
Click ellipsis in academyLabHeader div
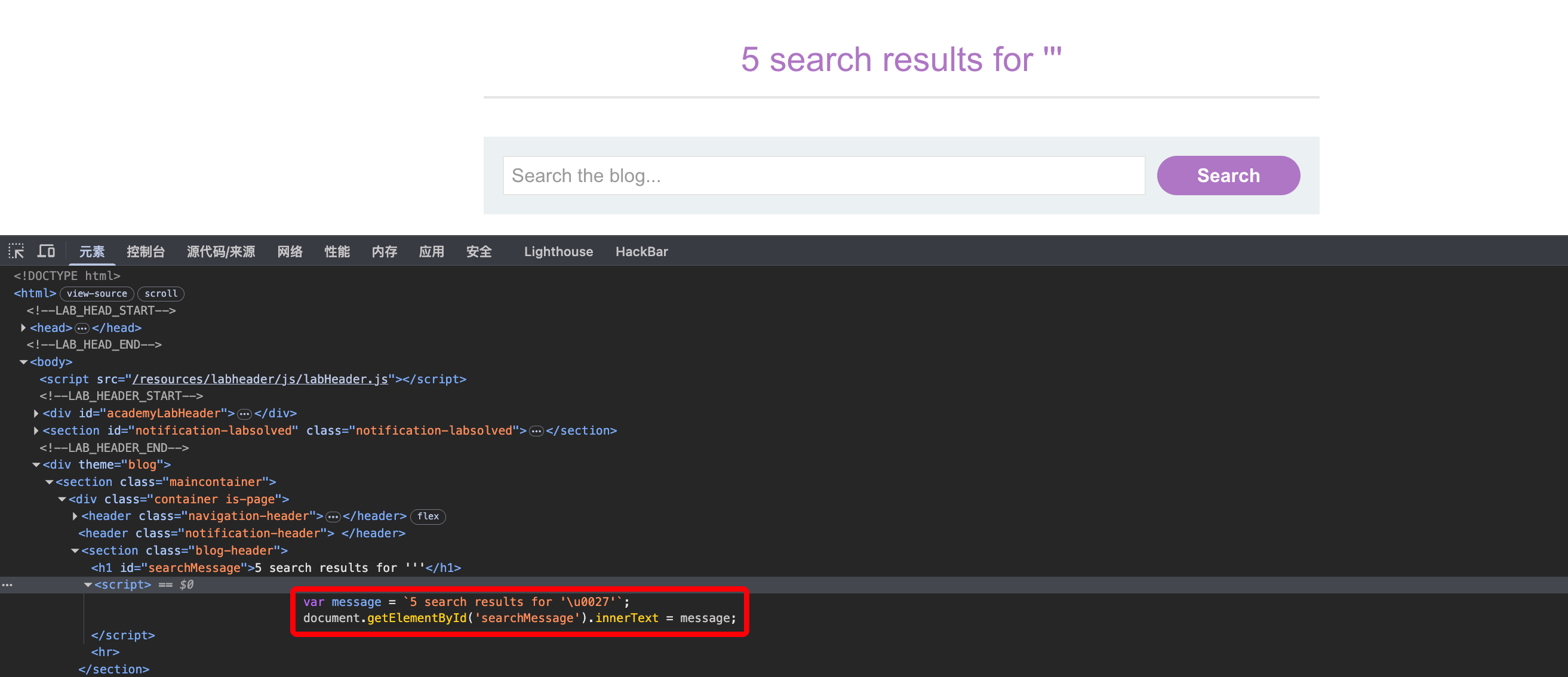click(x=244, y=414)
